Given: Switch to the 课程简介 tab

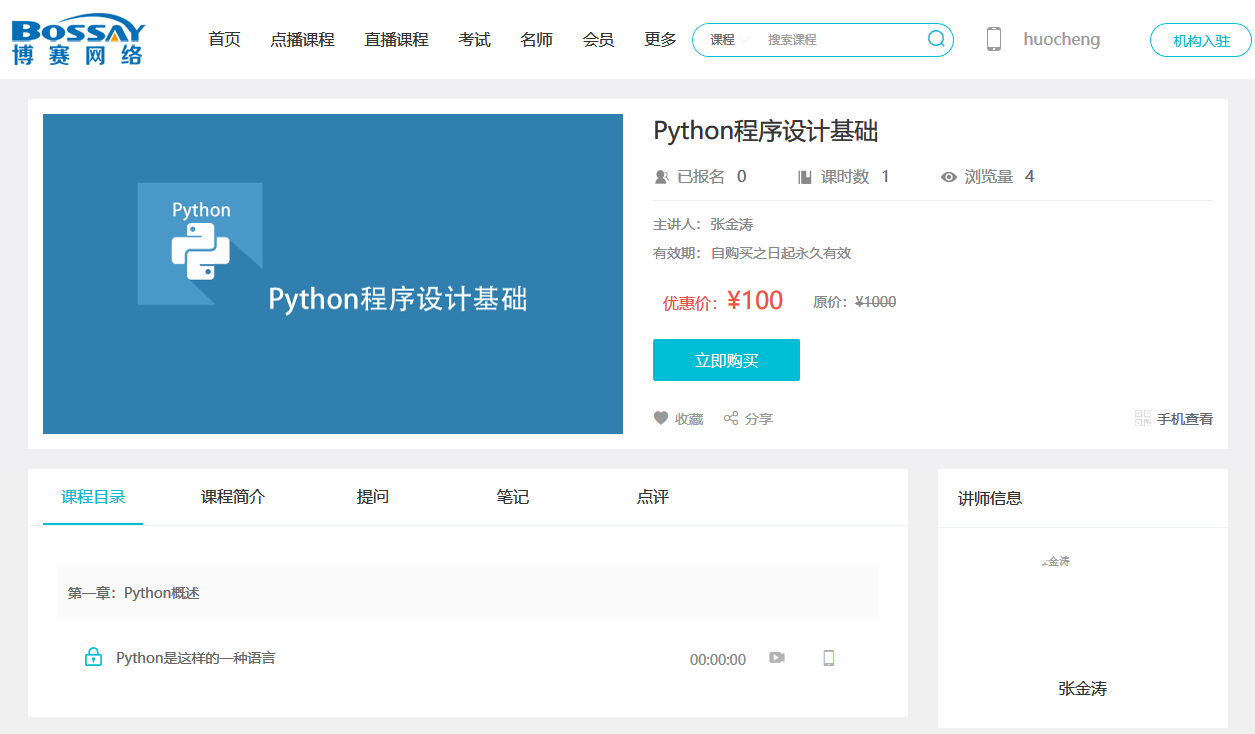Looking at the screenshot, I should pyautogui.click(x=233, y=497).
